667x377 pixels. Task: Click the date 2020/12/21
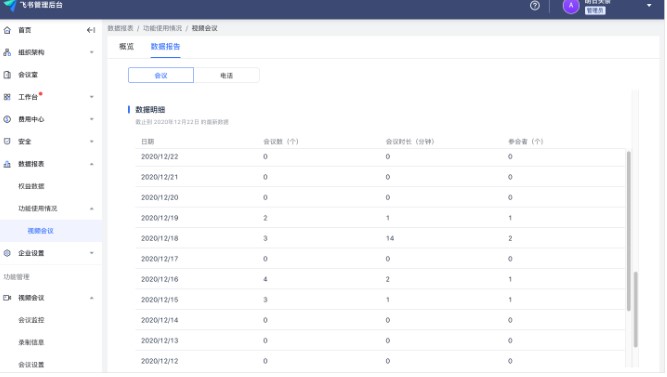tap(160, 177)
